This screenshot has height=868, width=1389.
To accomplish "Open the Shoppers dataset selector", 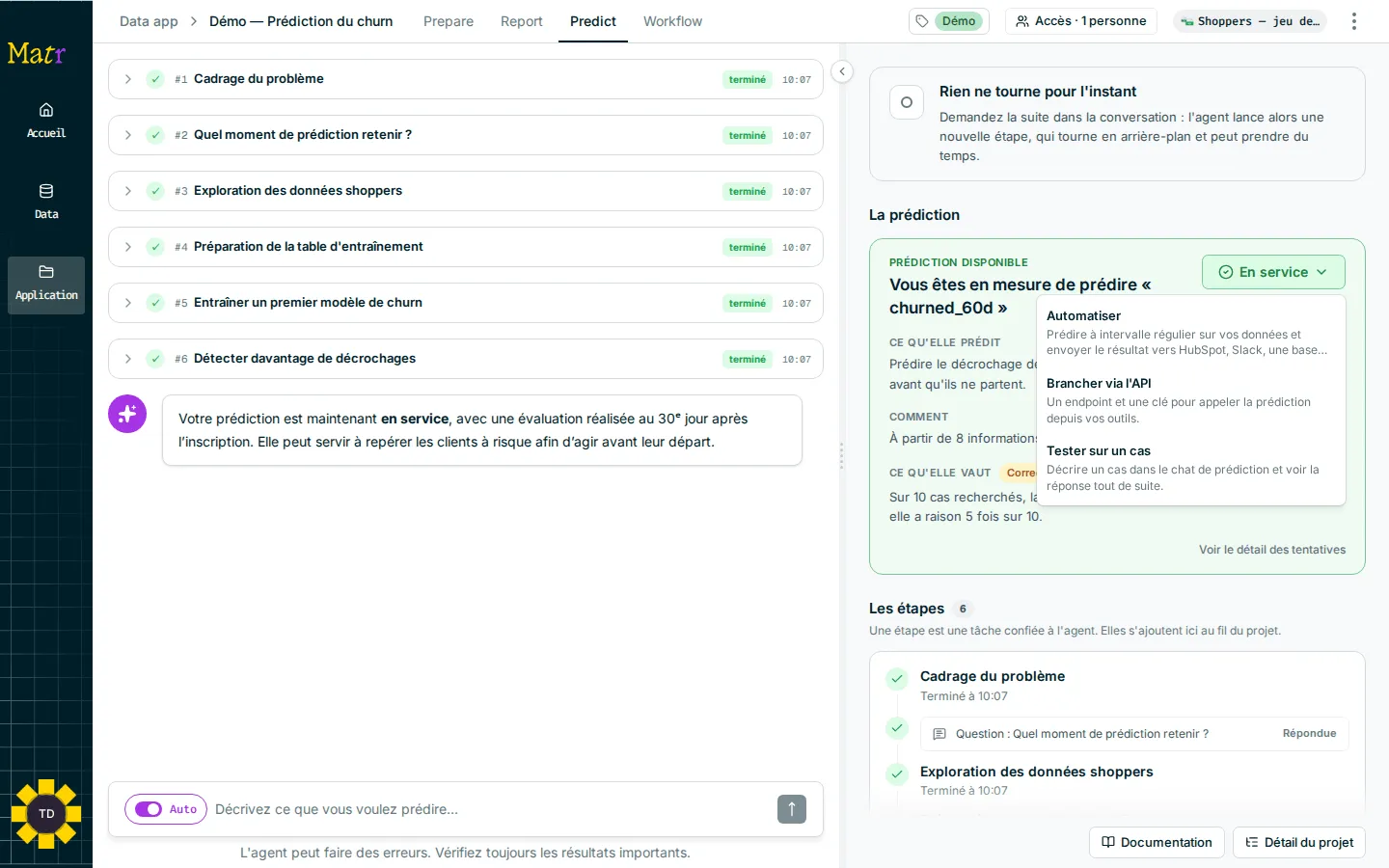I will (1250, 21).
